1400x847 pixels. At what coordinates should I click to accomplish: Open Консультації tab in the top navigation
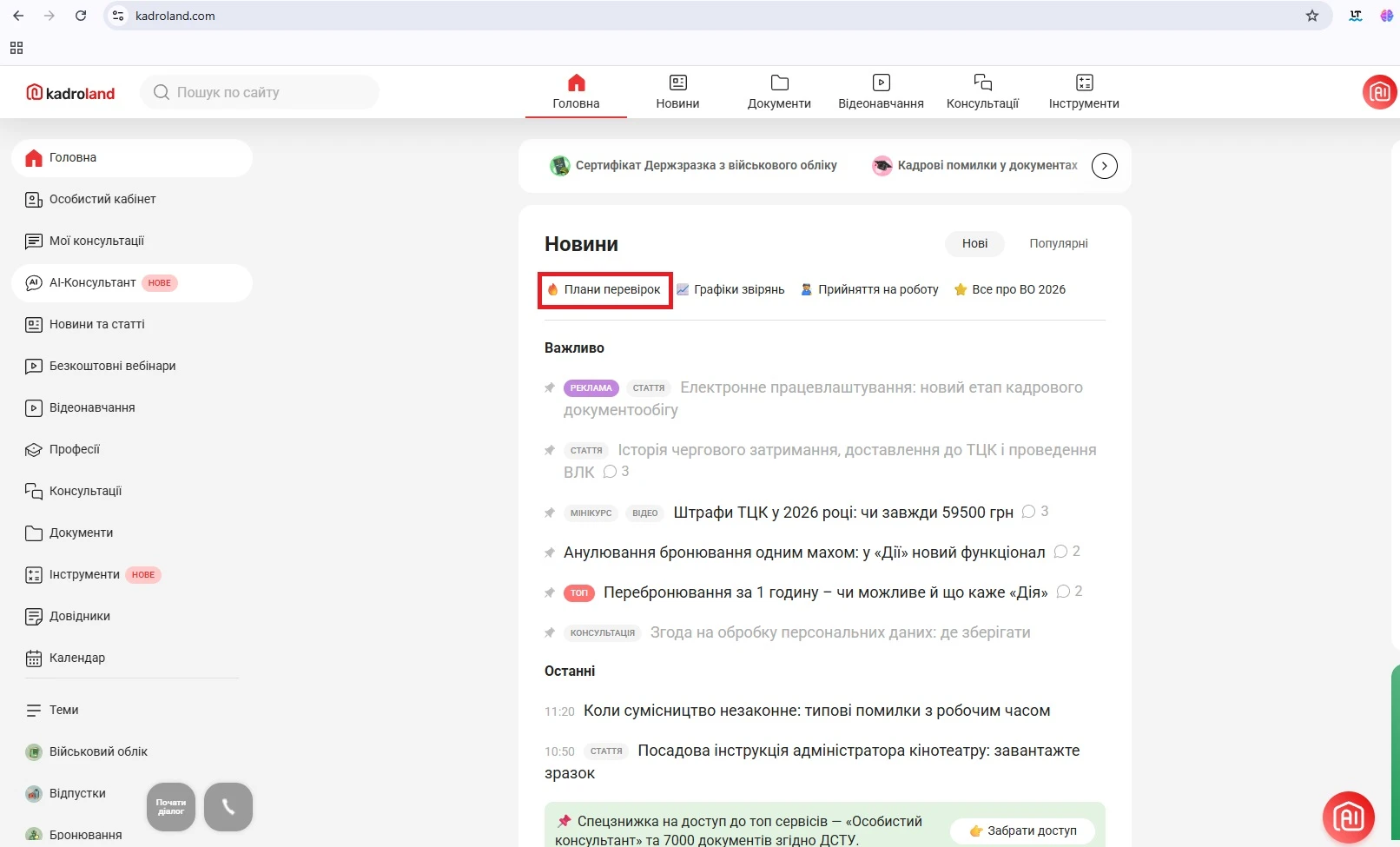[x=982, y=92]
